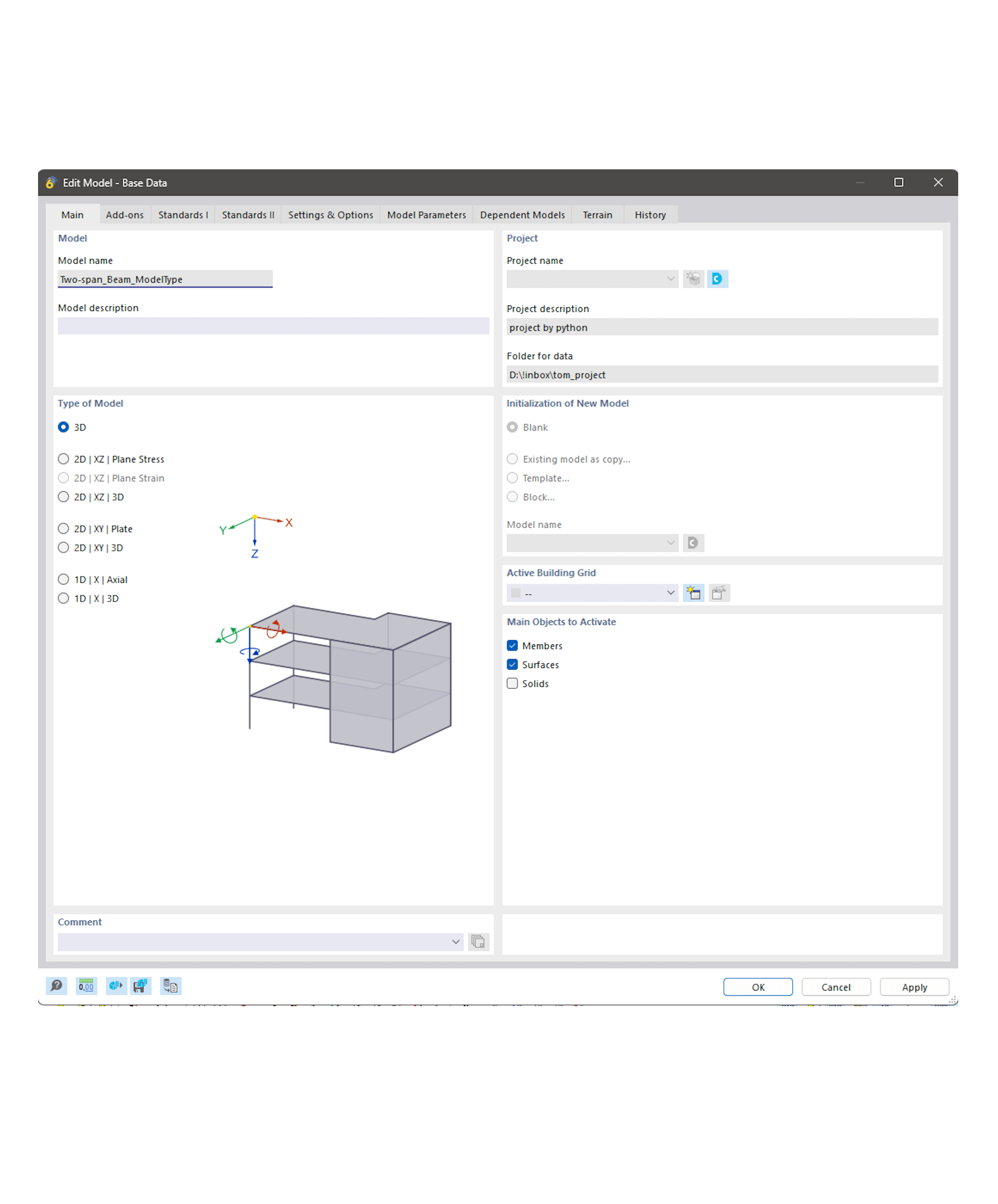Viewport: 998px width, 1204px height.
Task: Select the 2D | XZ | Plane Stress option
Action: 63,459
